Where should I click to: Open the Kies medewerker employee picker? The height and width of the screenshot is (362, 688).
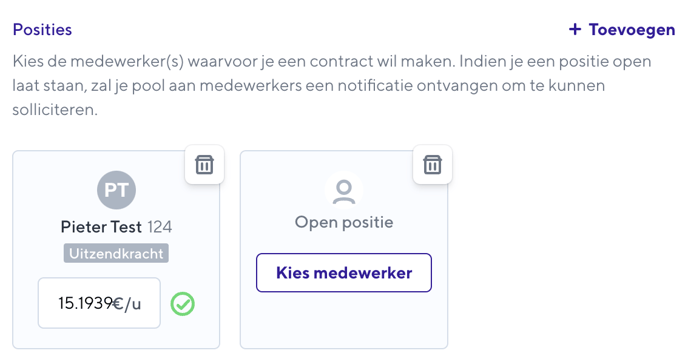tap(344, 272)
